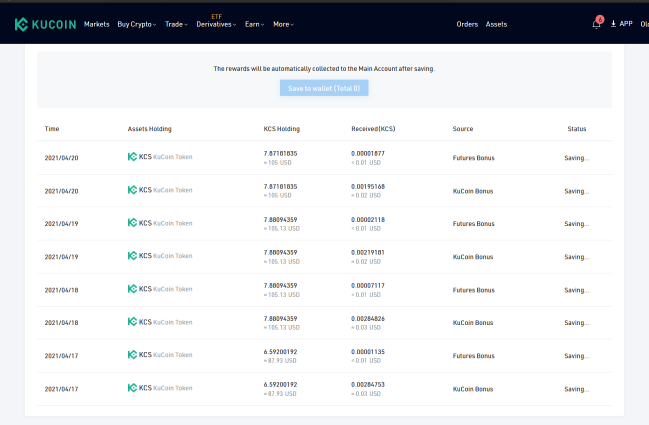649x425 pixels.
Task: Click the rewards auto-collected notice text
Action: pyautogui.click(x=324, y=69)
